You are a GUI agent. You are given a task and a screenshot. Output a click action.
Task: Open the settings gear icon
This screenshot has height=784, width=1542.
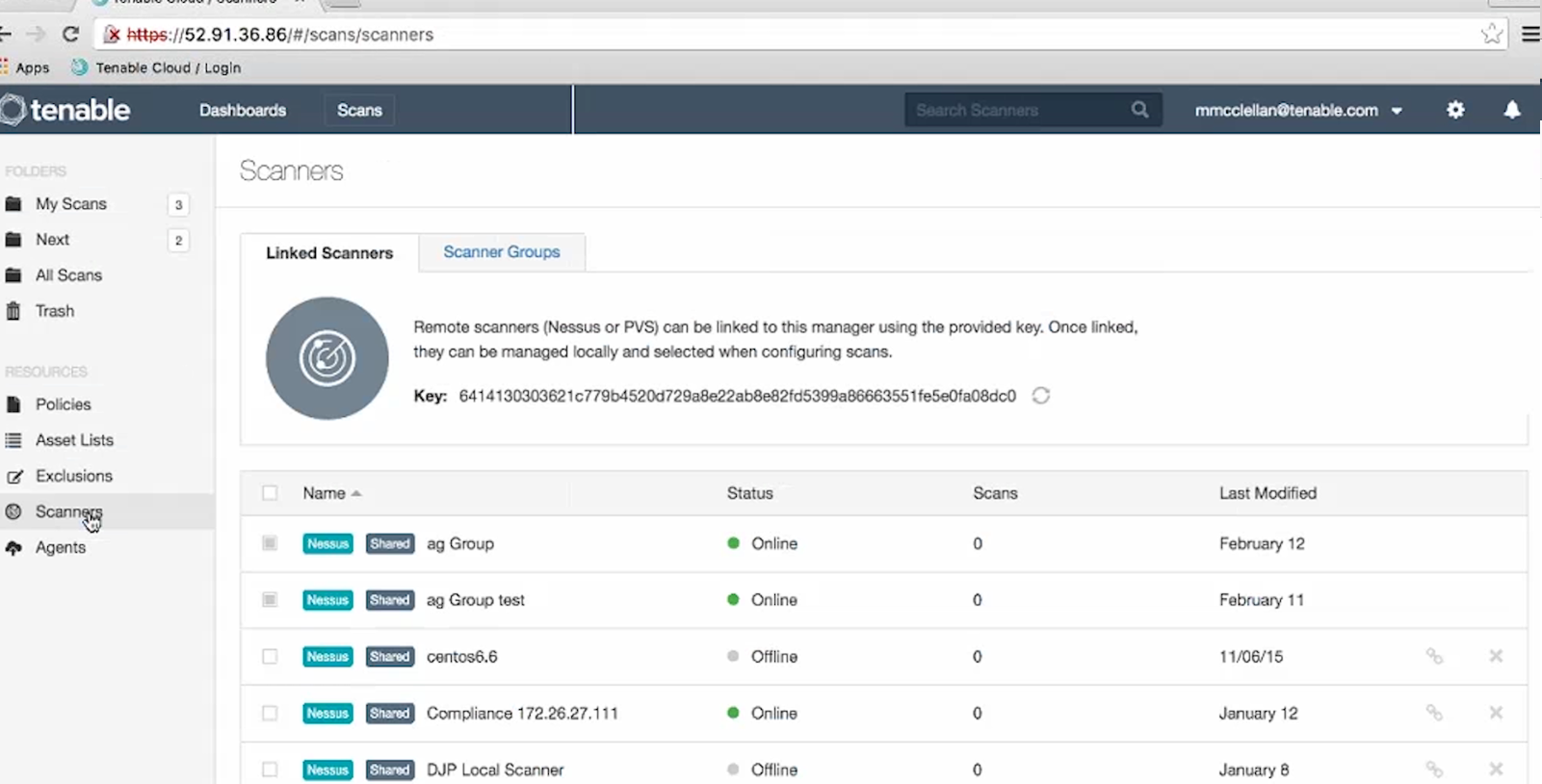tap(1455, 110)
